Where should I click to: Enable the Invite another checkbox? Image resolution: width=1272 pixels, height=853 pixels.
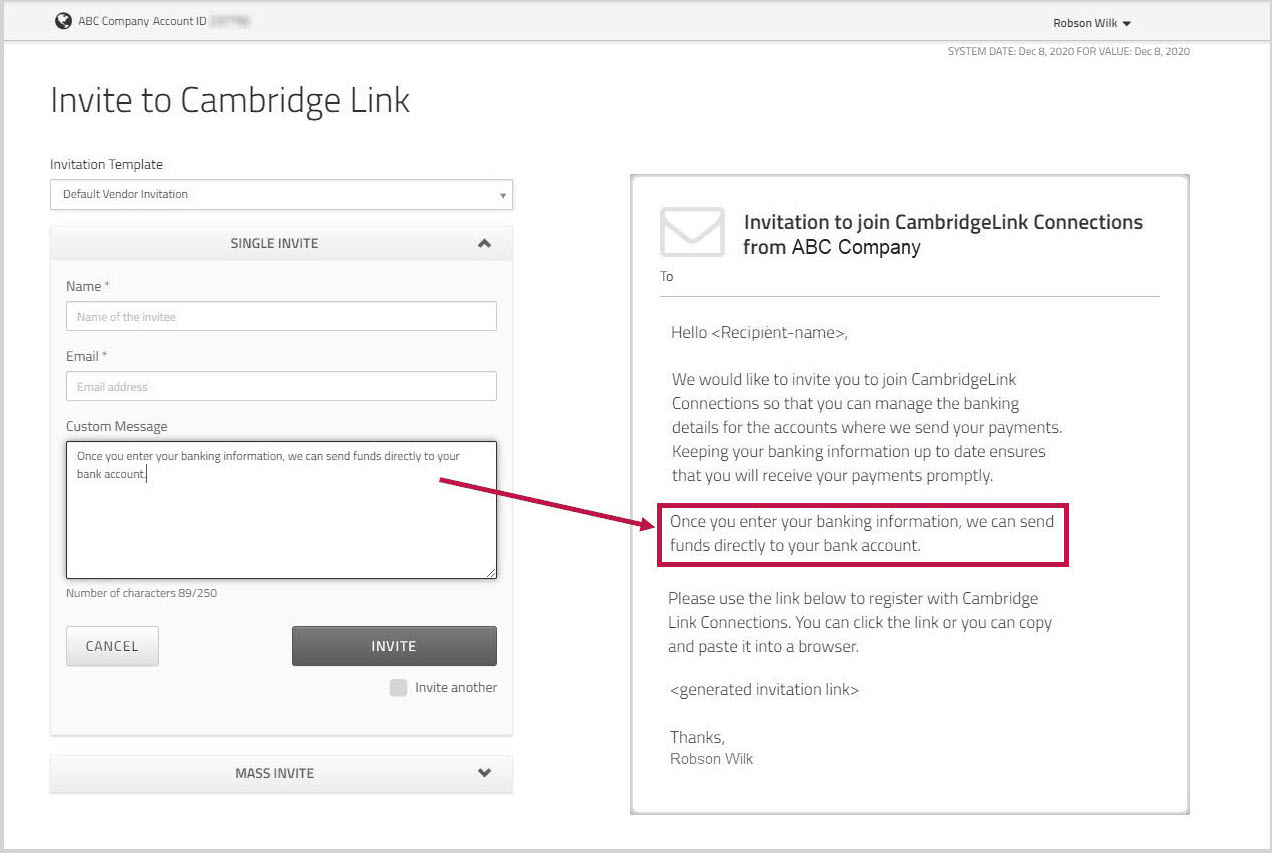(398, 687)
